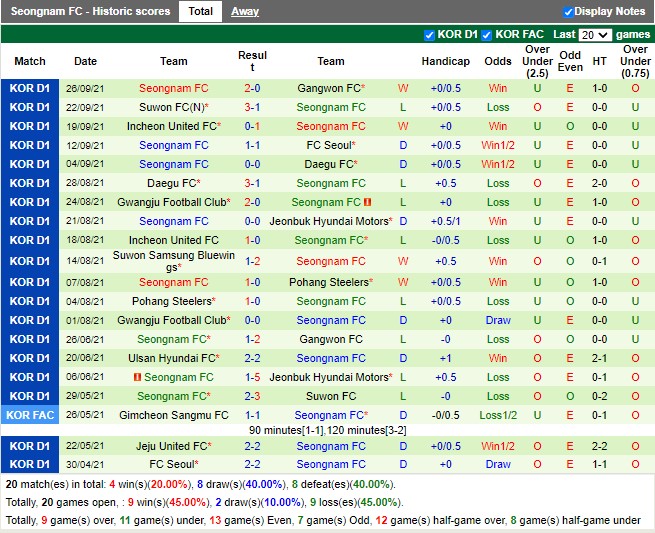Open the 2-3 result against Suwon FC
This screenshot has height=533, width=655.
coord(252,396)
